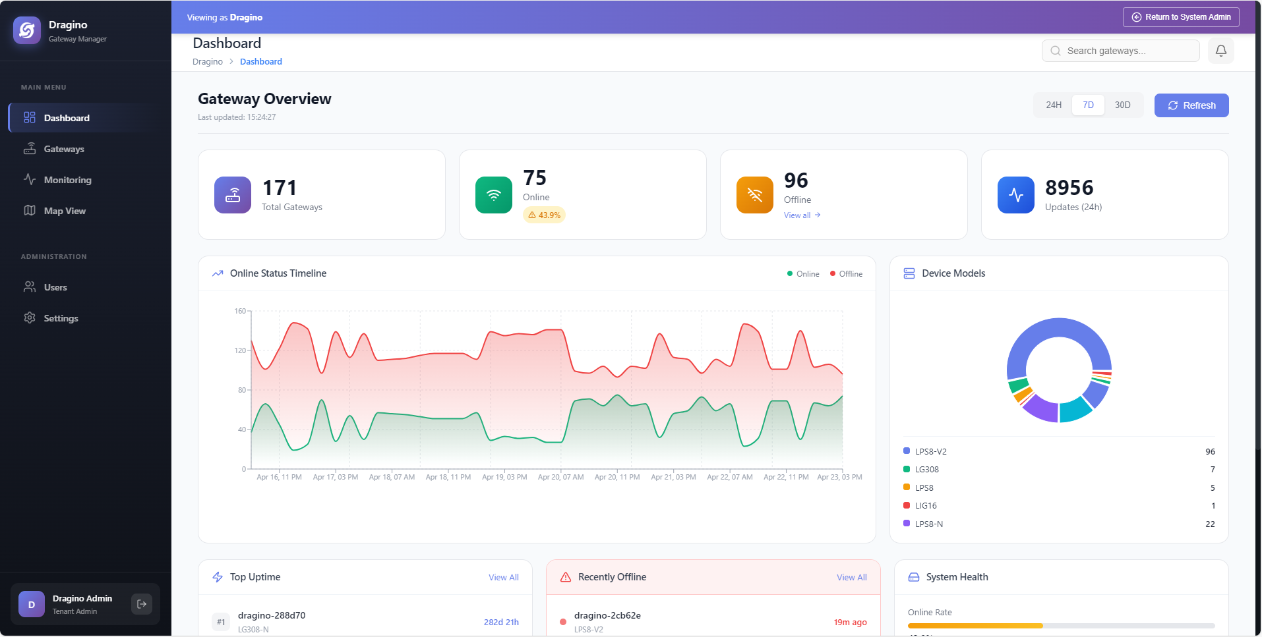The image size is (1262, 637).
Task: Click the Online Rate progress bar
Action: click(x=1061, y=626)
